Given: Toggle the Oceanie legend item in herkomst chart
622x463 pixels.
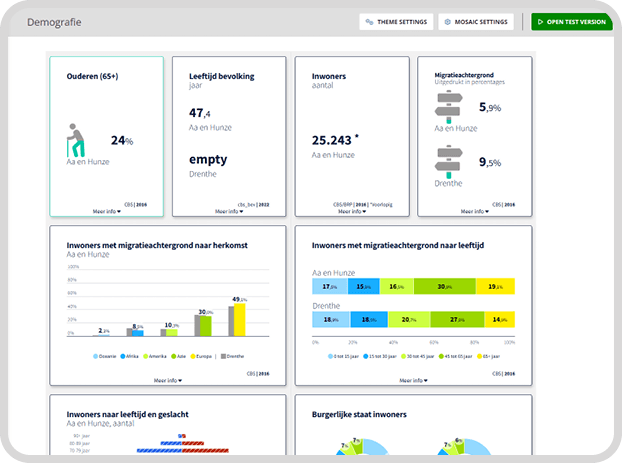Looking at the screenshot, I should (108, 356).
